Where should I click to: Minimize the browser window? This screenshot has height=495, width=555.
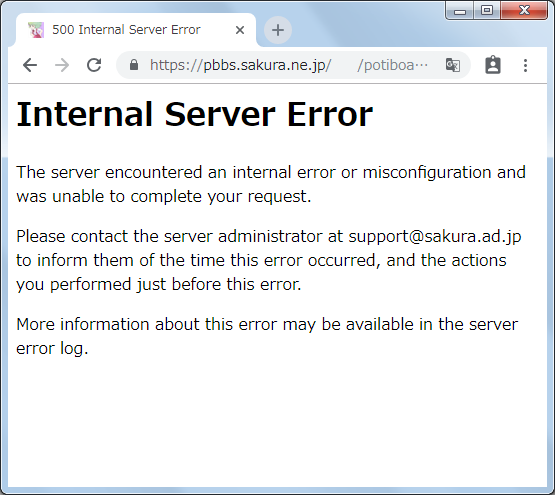coord(459,11)
